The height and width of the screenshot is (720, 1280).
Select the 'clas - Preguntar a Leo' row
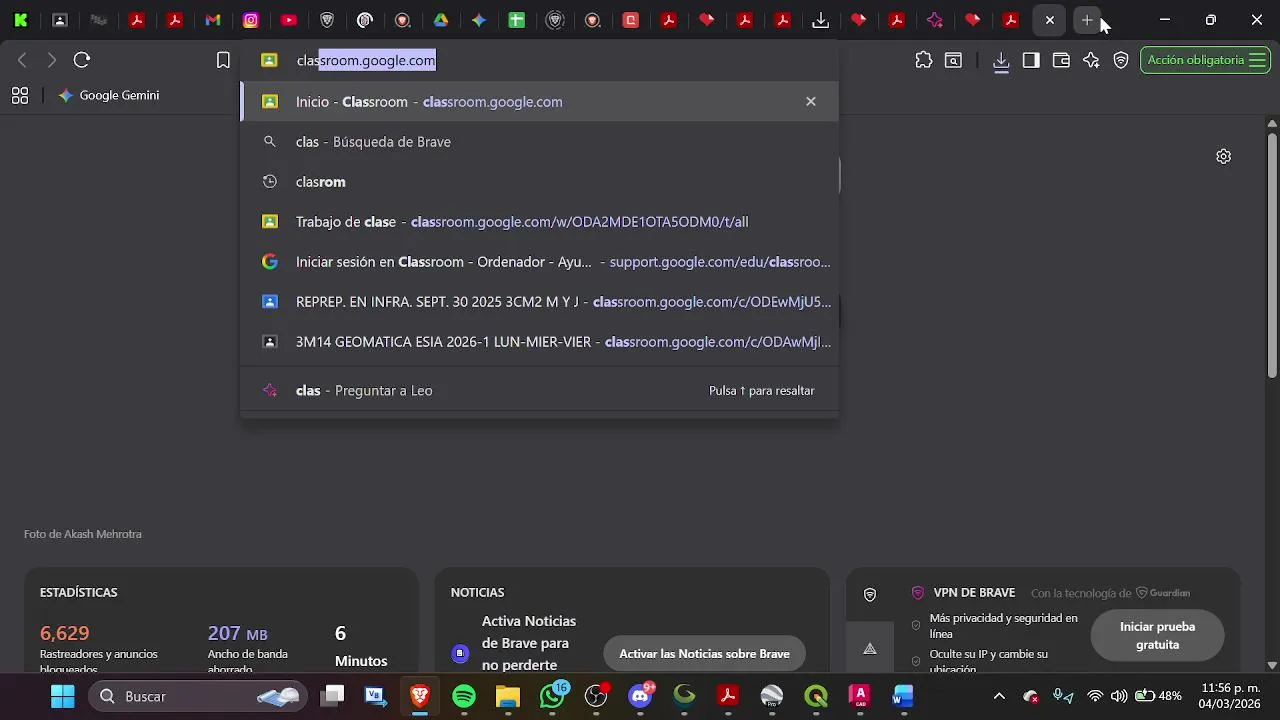click(x=539, y=390)
